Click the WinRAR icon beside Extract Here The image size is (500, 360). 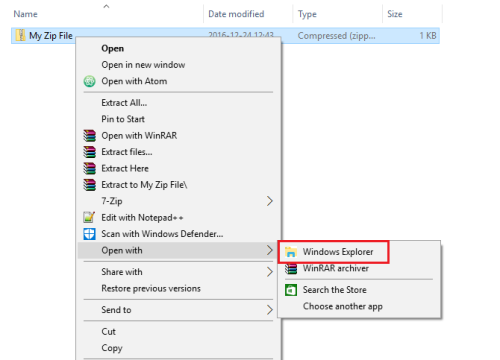[89, 168]
